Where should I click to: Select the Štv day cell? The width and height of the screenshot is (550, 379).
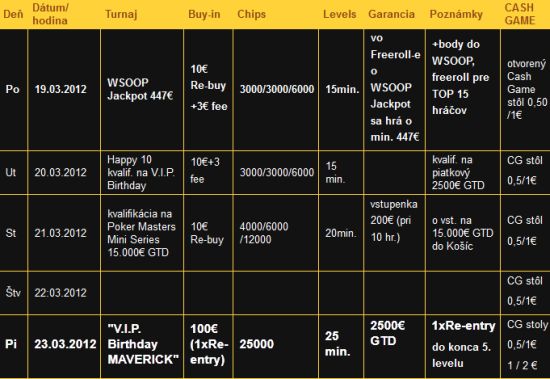[13, 293]
